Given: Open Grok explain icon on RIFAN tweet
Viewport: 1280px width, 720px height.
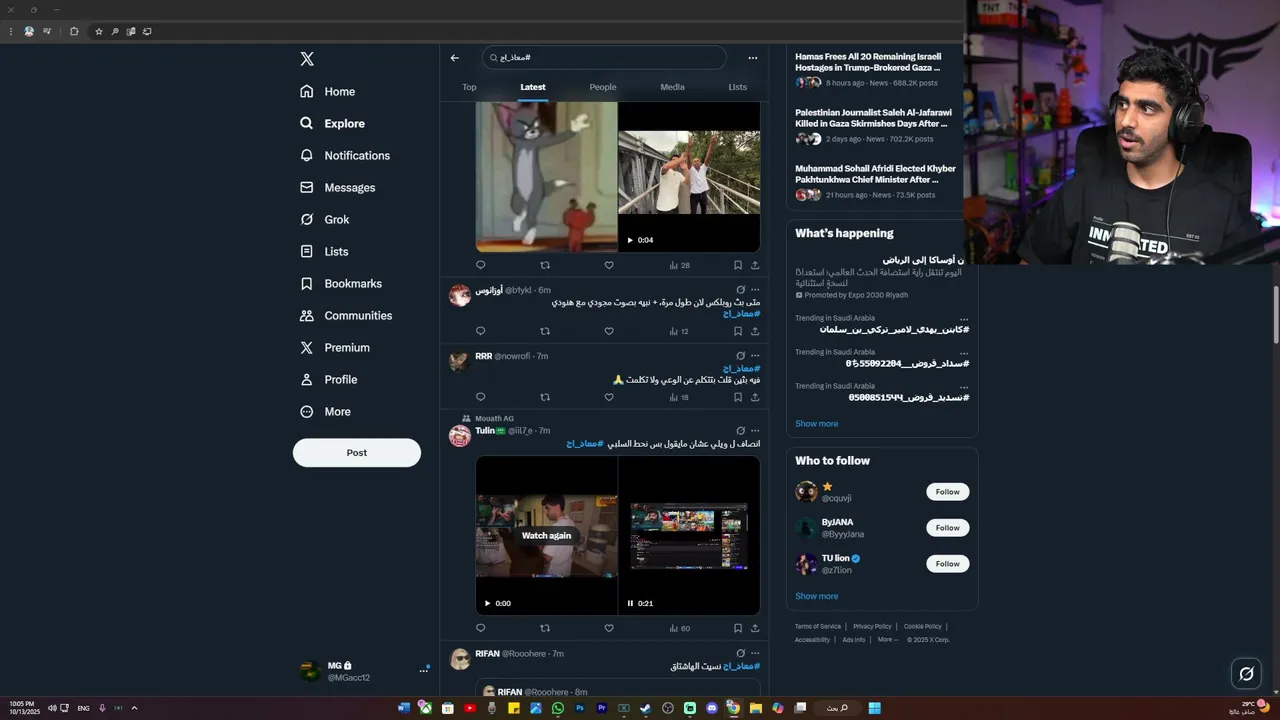Looking at the screenshot, I should pyautogui.click(x=740, y=654).
